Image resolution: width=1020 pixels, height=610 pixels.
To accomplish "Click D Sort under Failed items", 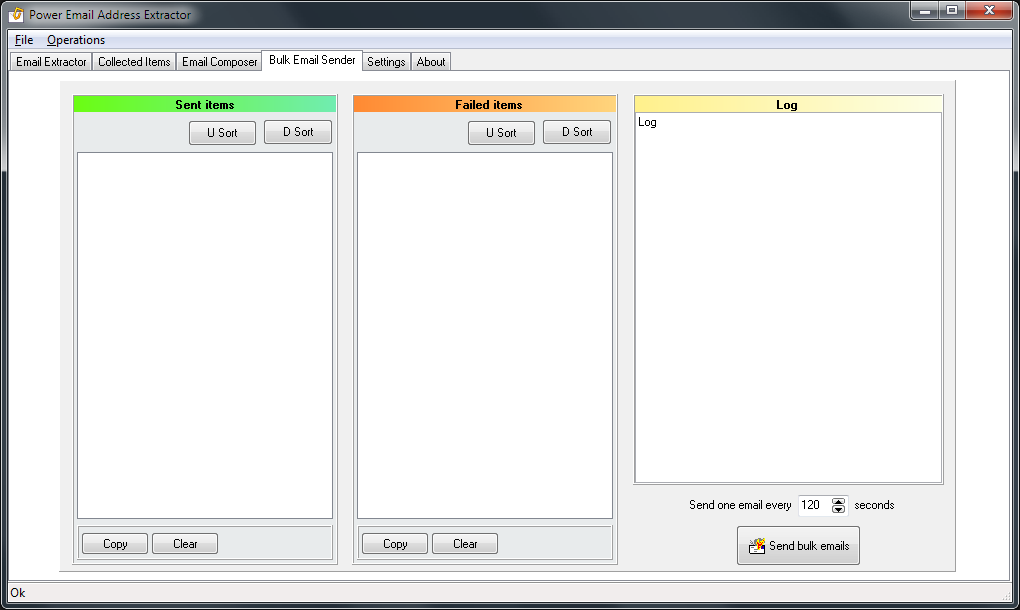I will pyautogui.click(x=577, y=132).
